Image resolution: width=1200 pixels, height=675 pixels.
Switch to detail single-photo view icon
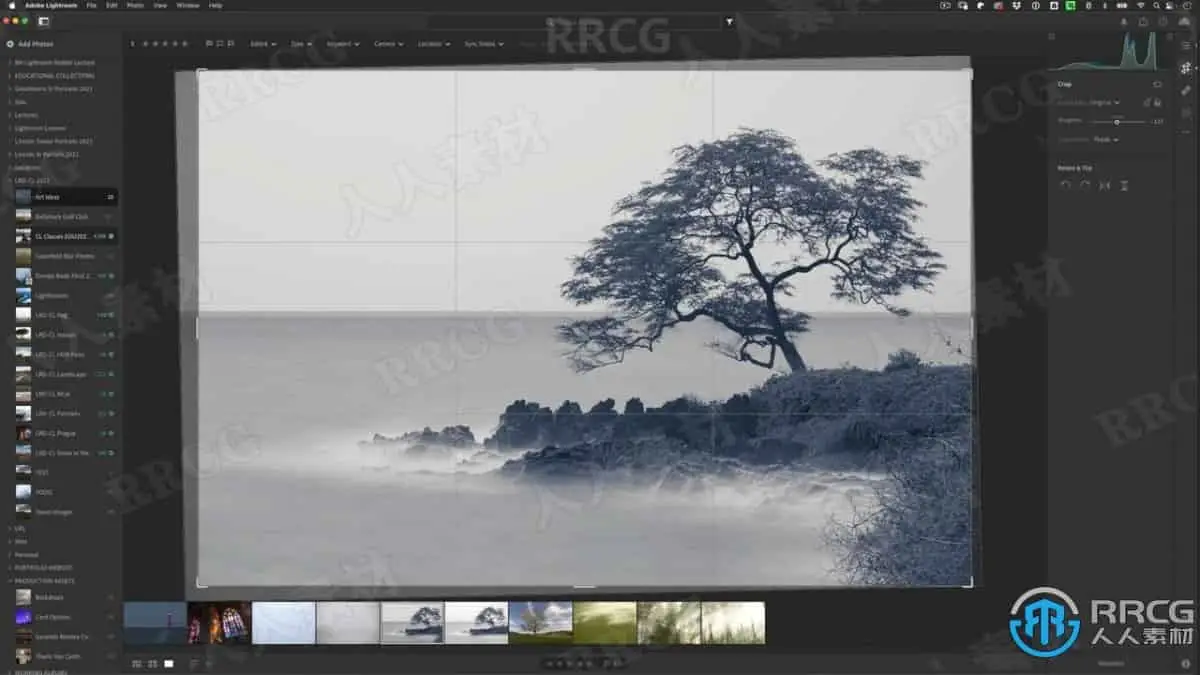click(168, 663)
